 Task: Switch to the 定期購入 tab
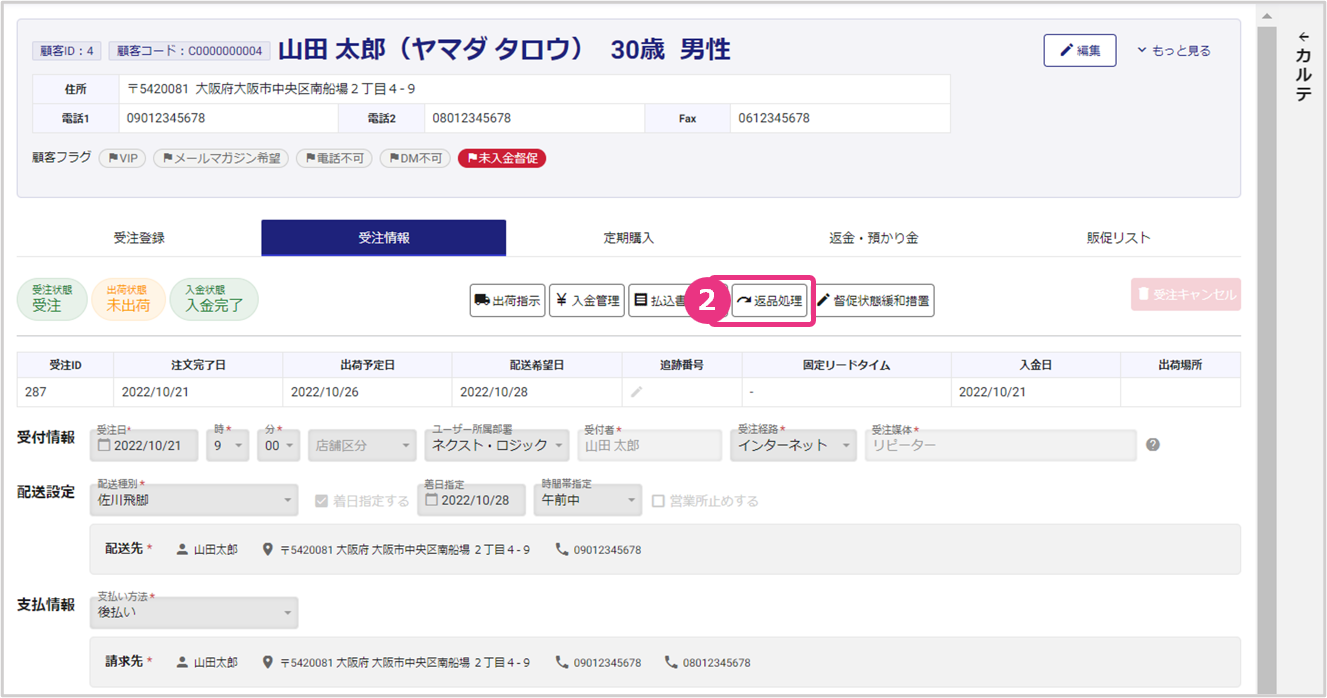(x=628, y=238)
